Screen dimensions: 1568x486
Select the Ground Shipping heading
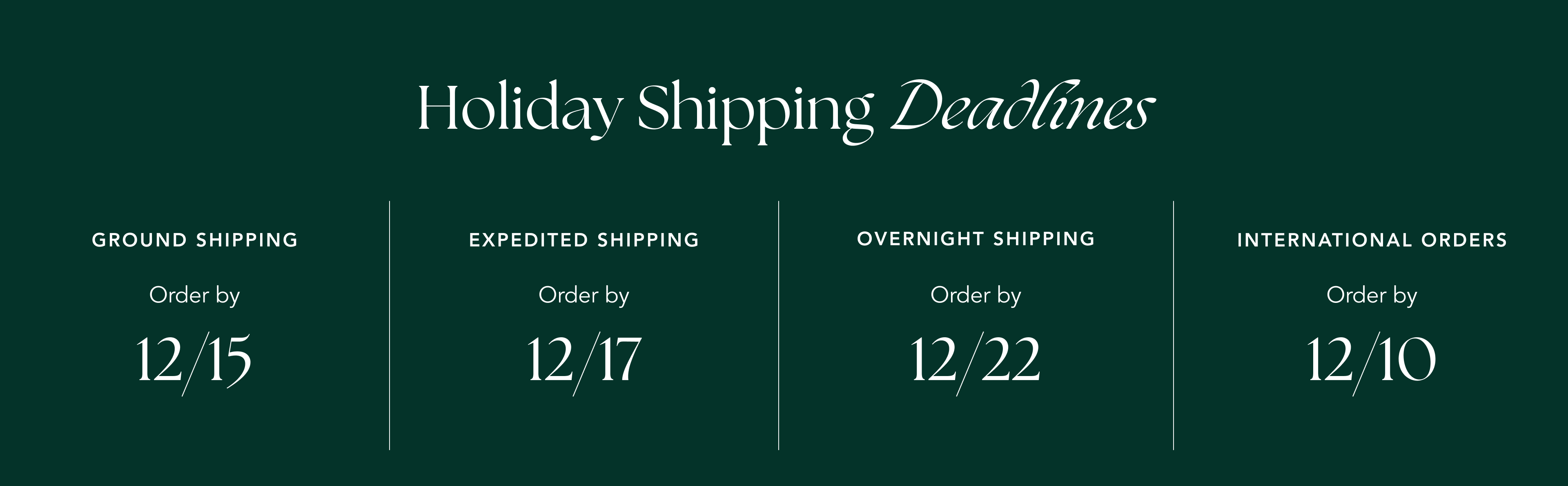195,240
